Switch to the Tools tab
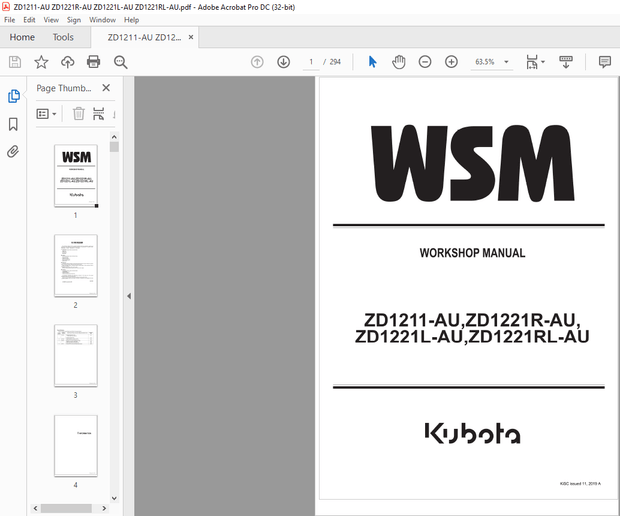The height and width of the screenshot is (516, 620). pos(63,37)
